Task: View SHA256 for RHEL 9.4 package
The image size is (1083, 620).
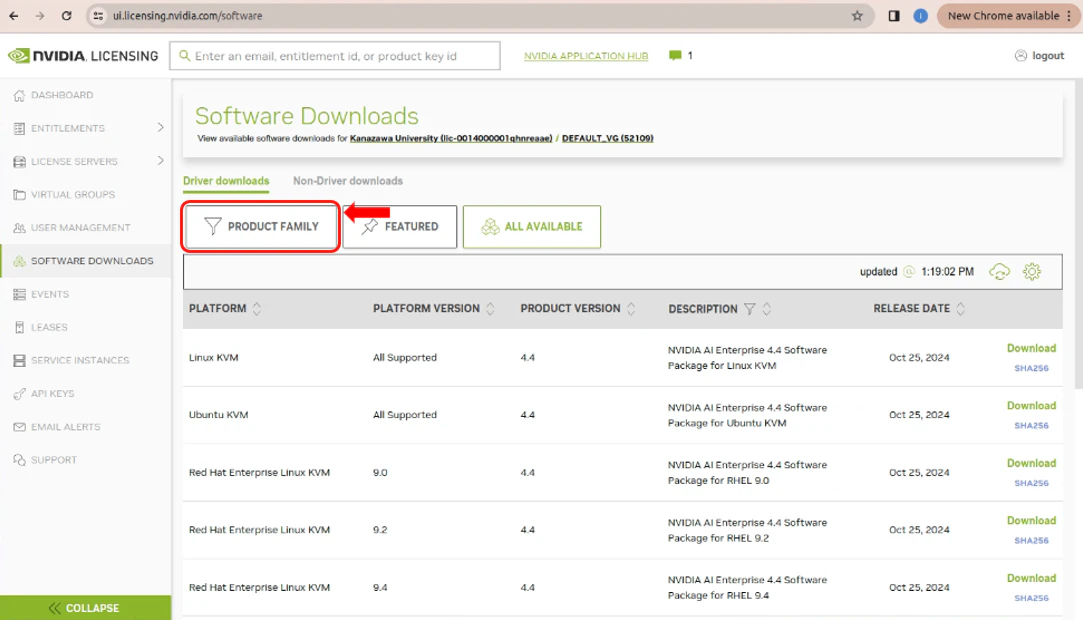Action: (1031, 598)
